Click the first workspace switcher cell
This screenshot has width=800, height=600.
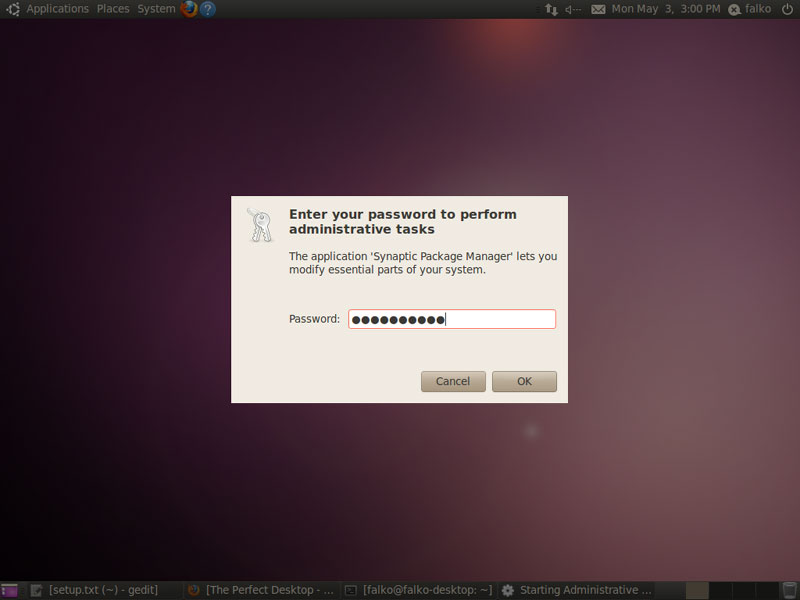[x=697, y=590]
